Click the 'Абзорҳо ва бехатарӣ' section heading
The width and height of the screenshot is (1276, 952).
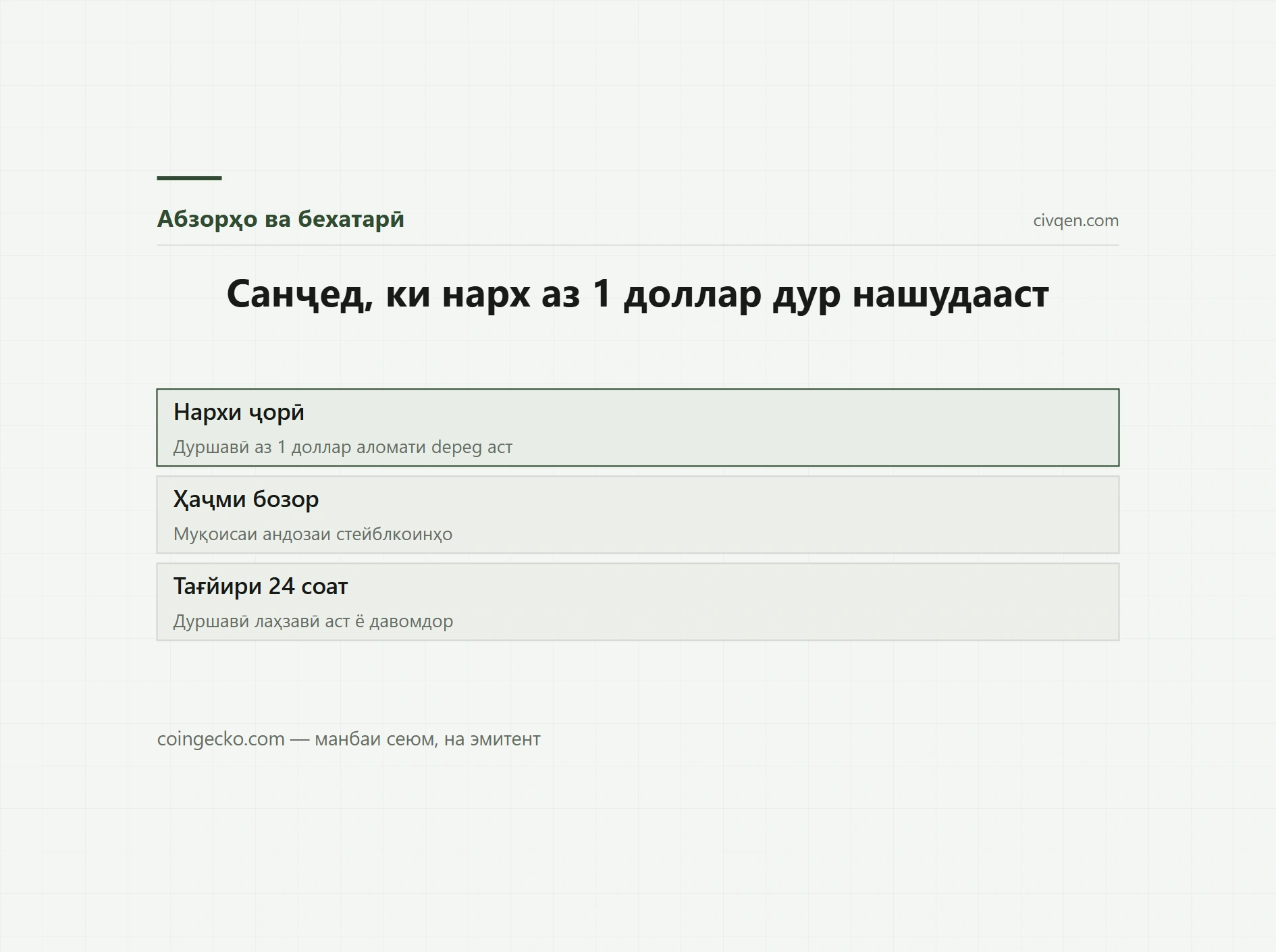click(280, 219)
